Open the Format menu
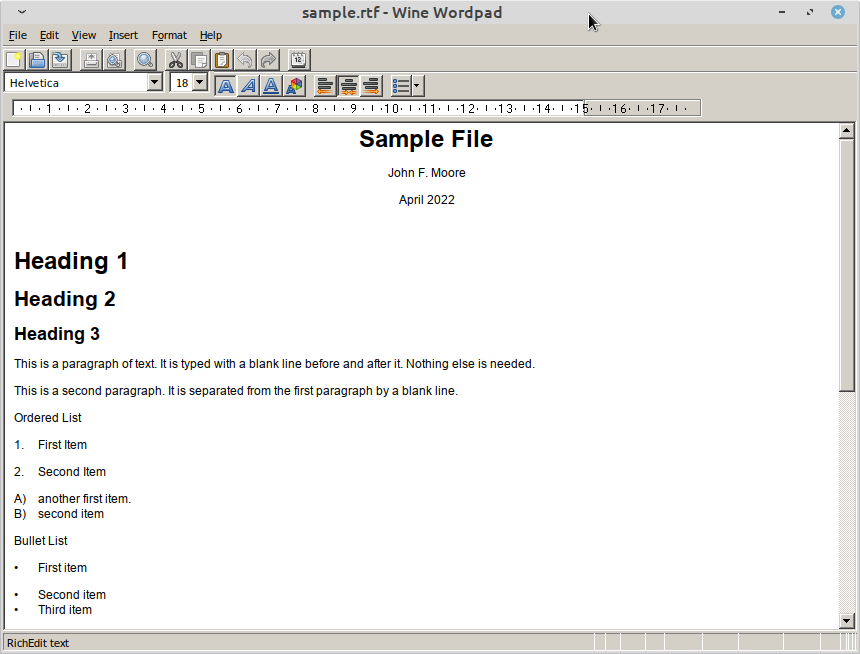Image resolution: width=860 pixels, height=654 pixels. pos(169,35)
